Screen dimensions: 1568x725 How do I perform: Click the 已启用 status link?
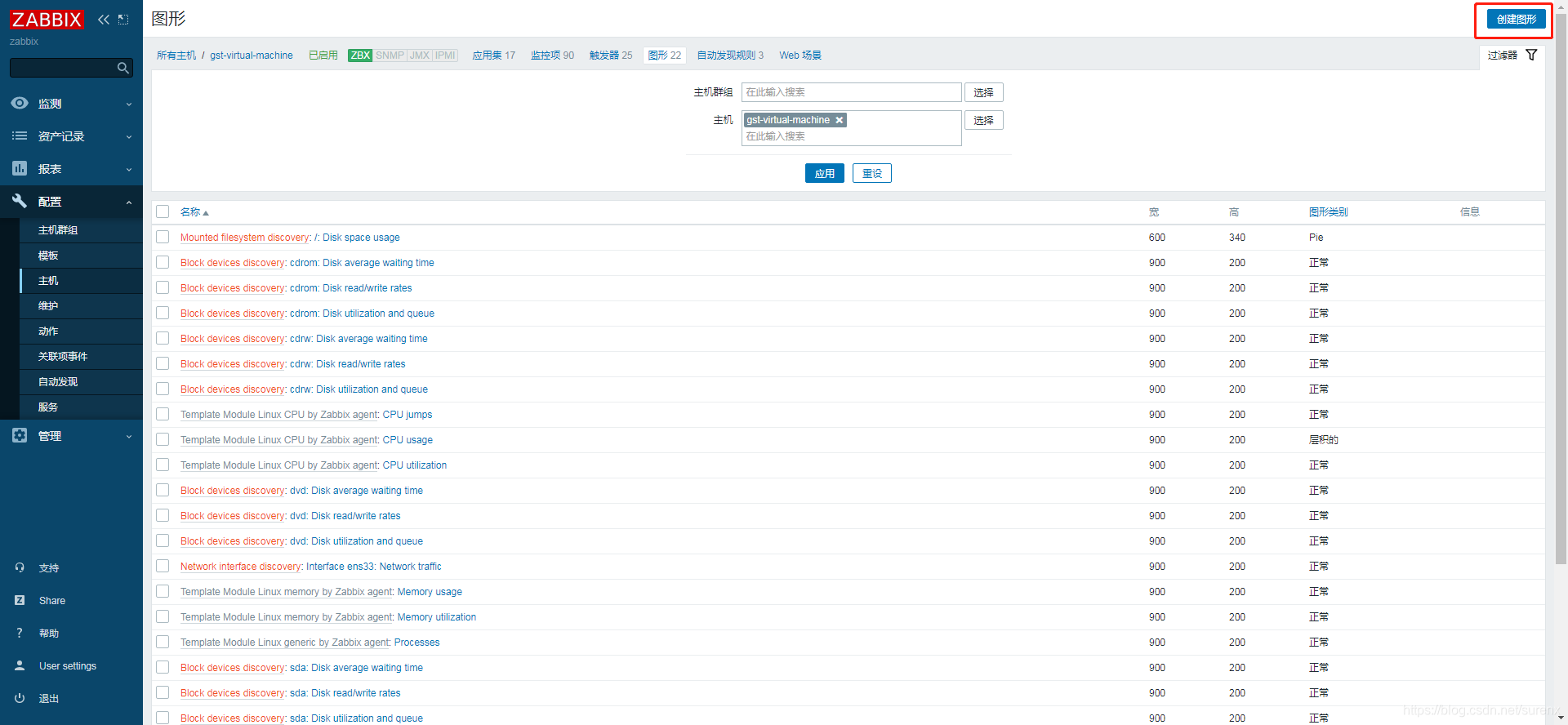coord(323,56)
